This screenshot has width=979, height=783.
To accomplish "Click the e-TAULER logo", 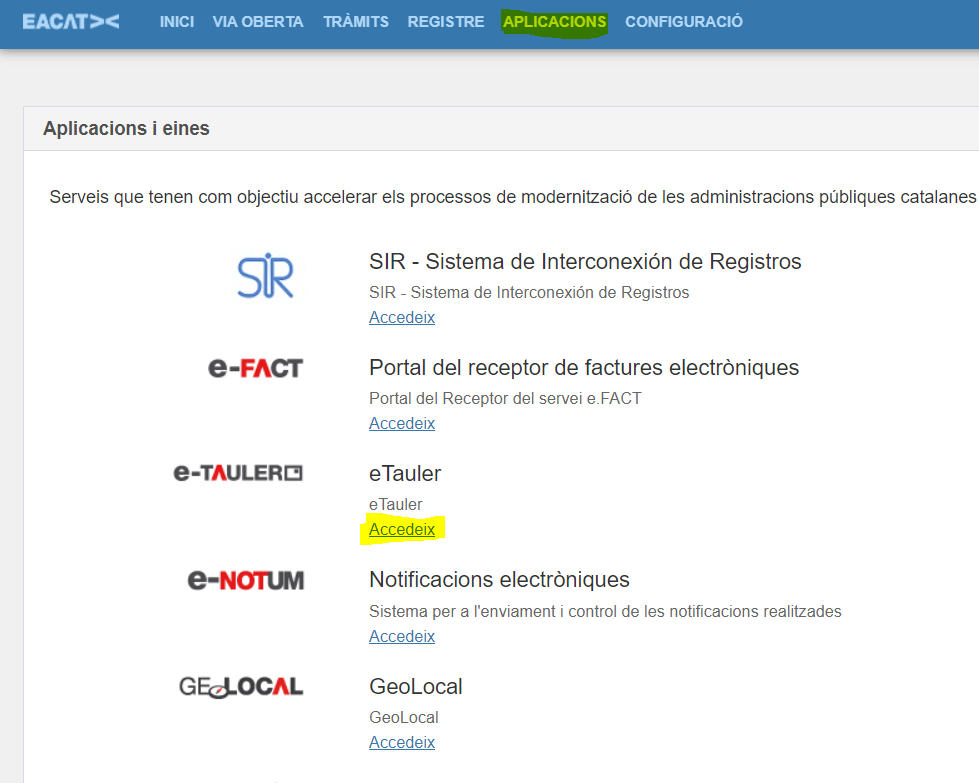I will (238, 473).
